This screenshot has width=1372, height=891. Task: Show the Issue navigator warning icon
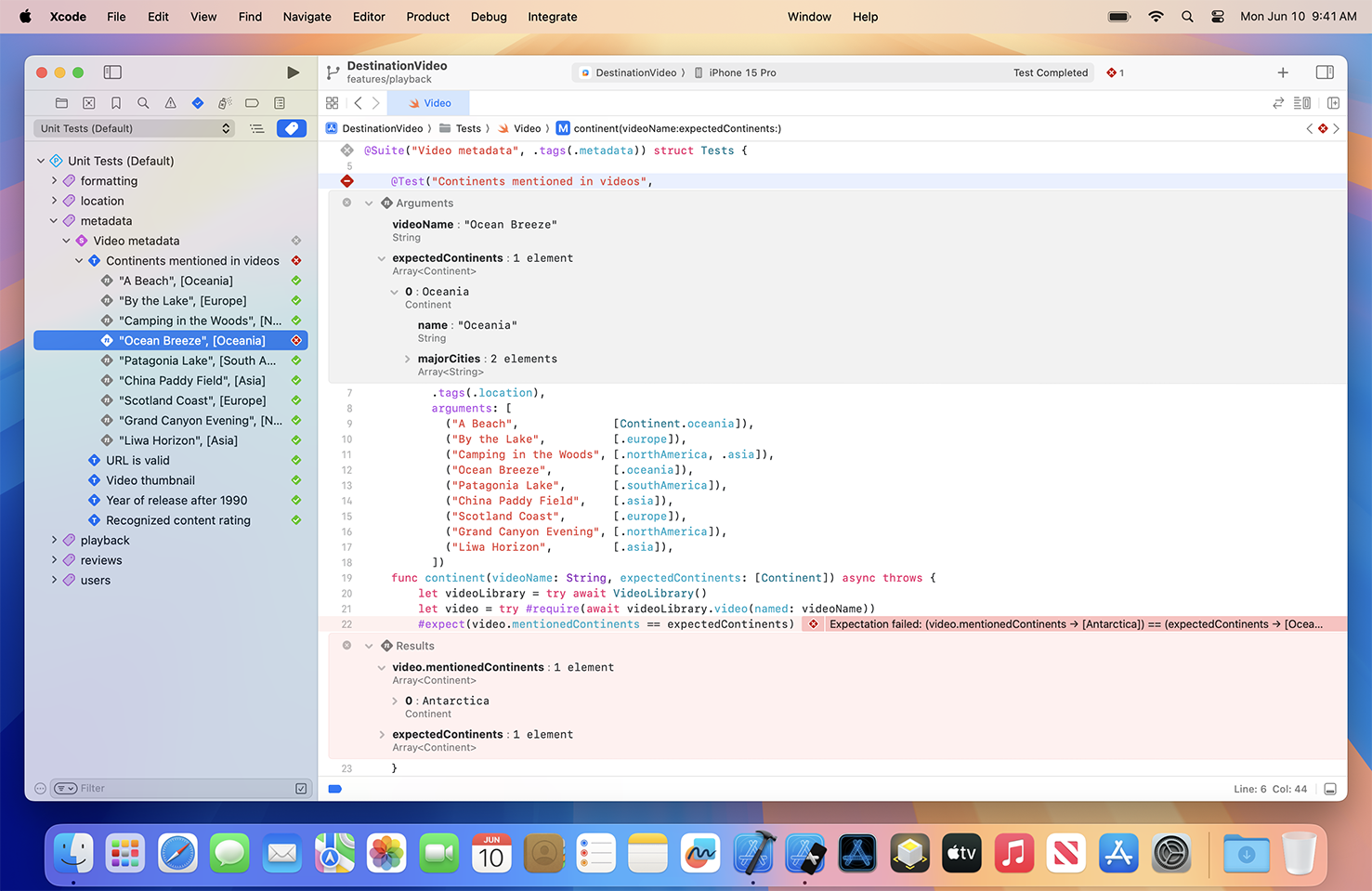pyautogui.click(x=170, y=102)
